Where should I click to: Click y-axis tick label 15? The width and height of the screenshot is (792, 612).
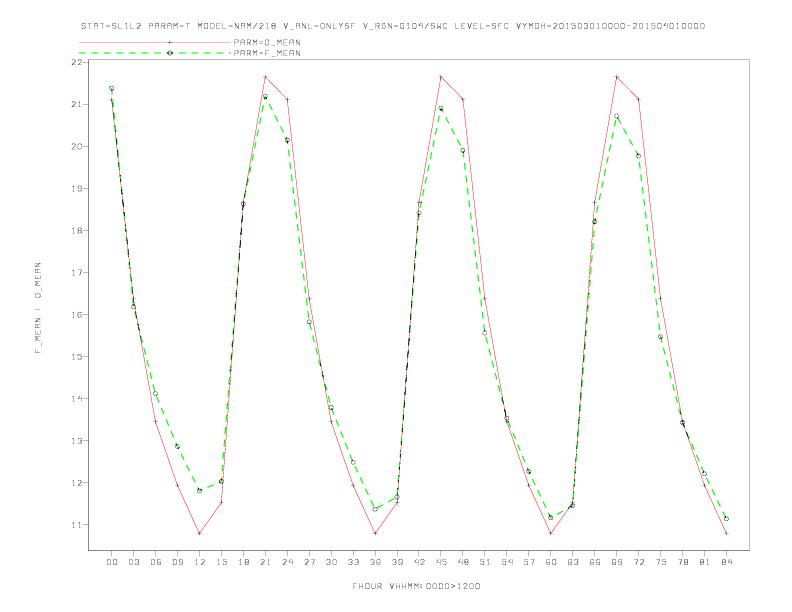(77, 356)
